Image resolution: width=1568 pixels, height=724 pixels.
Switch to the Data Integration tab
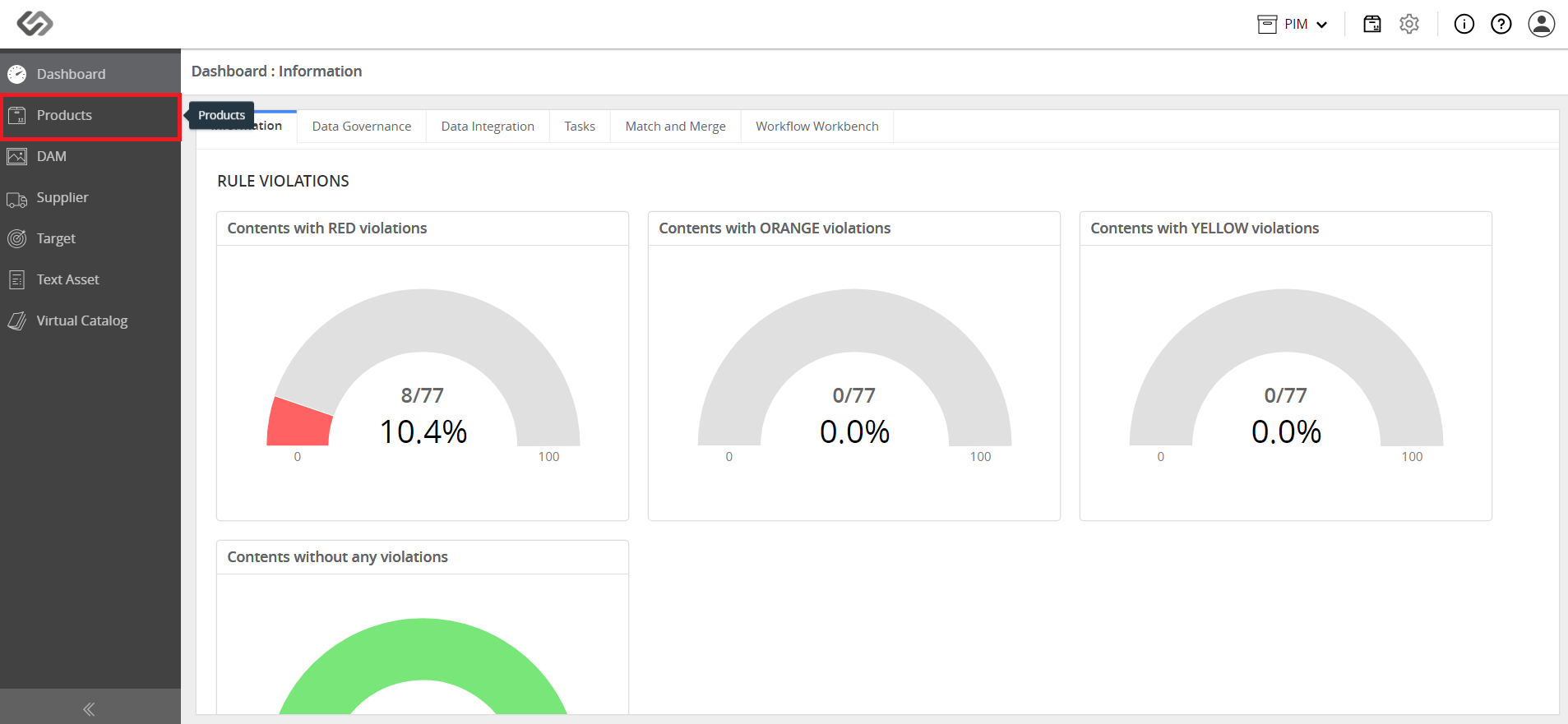488,127
